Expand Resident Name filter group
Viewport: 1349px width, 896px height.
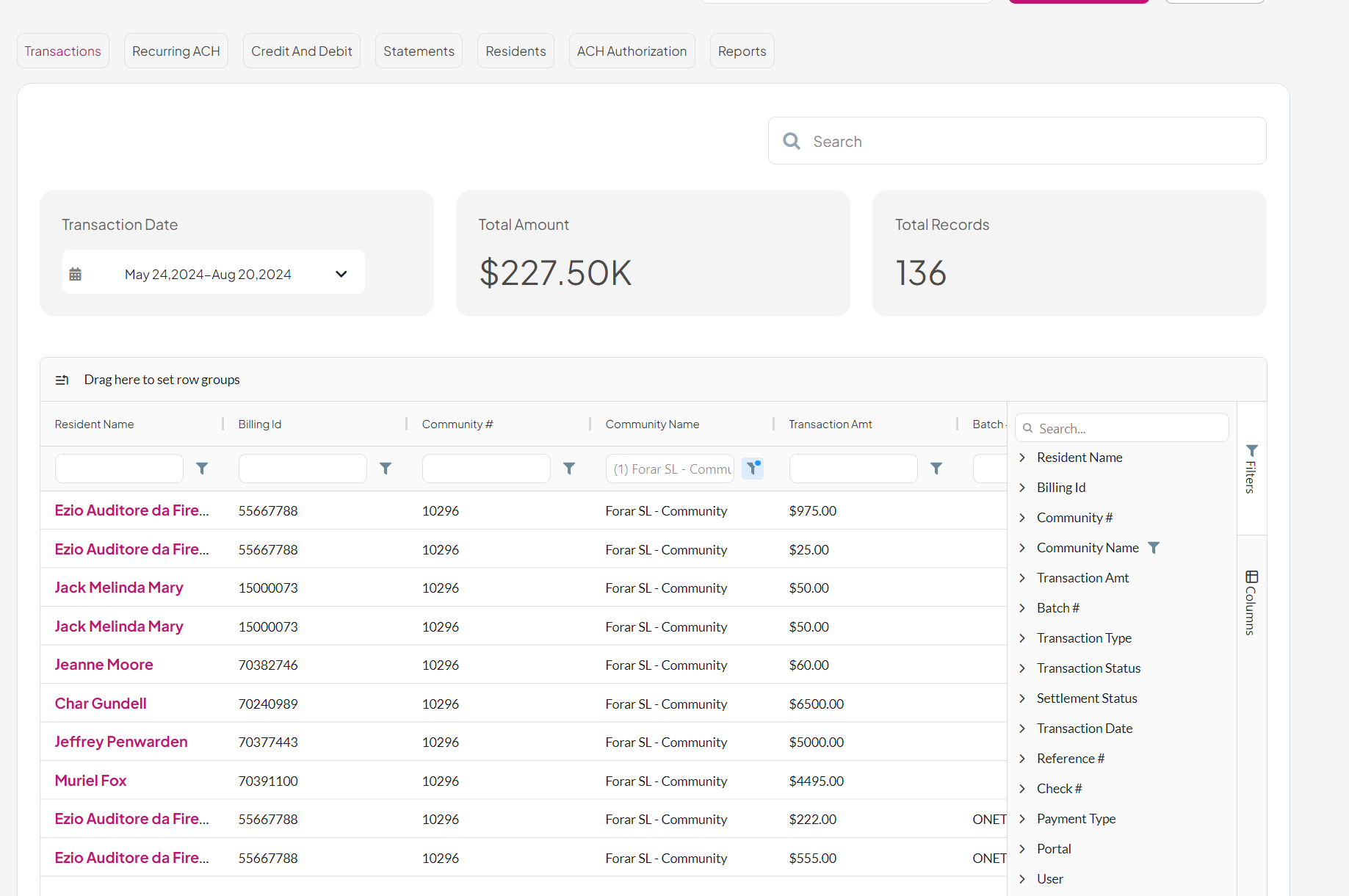(x=1022, y=458)
